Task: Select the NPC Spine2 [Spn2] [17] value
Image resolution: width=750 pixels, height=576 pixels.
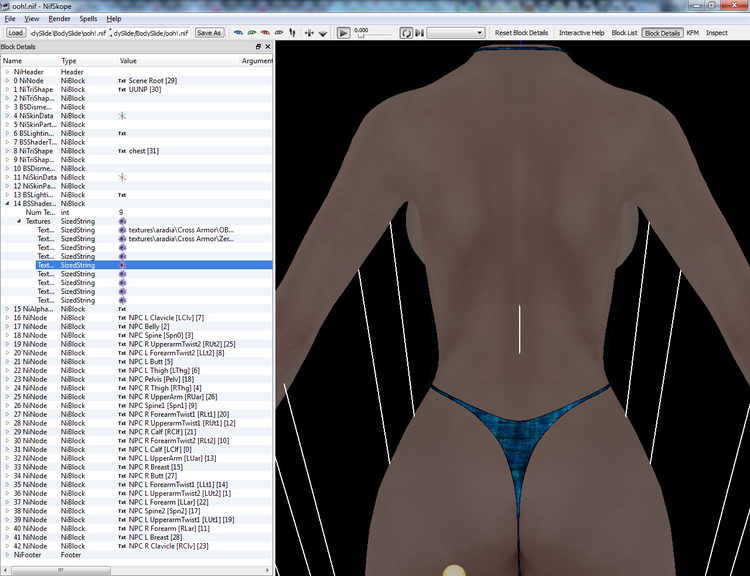Action: tap(164, 511)
